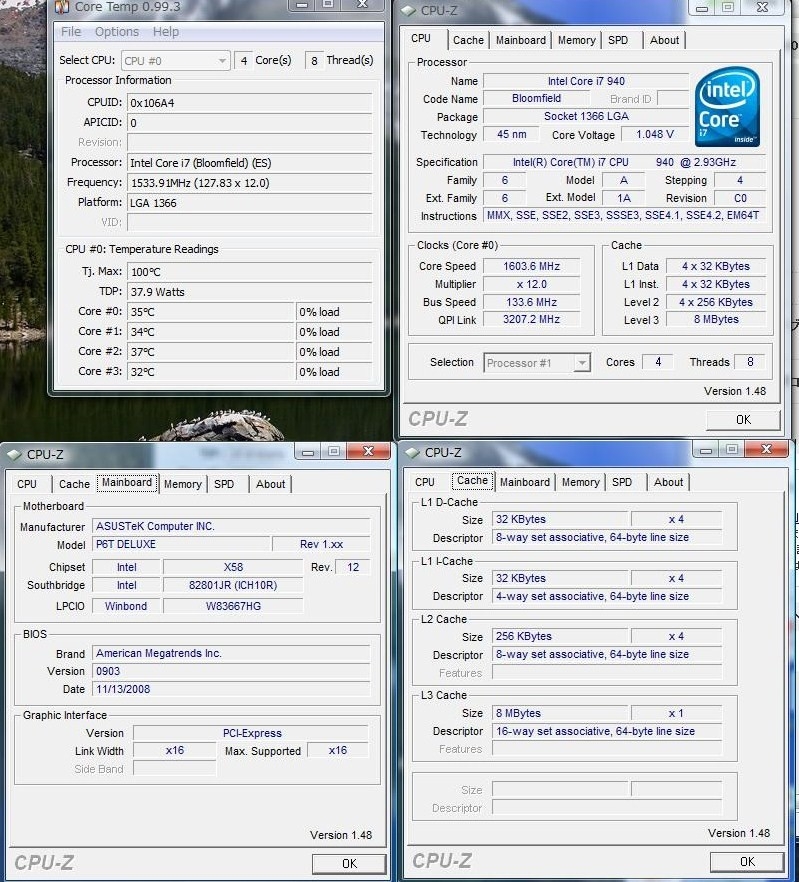
Task: Click the manufacturer ASUSTeK Computer INC.
Action: 231,526
